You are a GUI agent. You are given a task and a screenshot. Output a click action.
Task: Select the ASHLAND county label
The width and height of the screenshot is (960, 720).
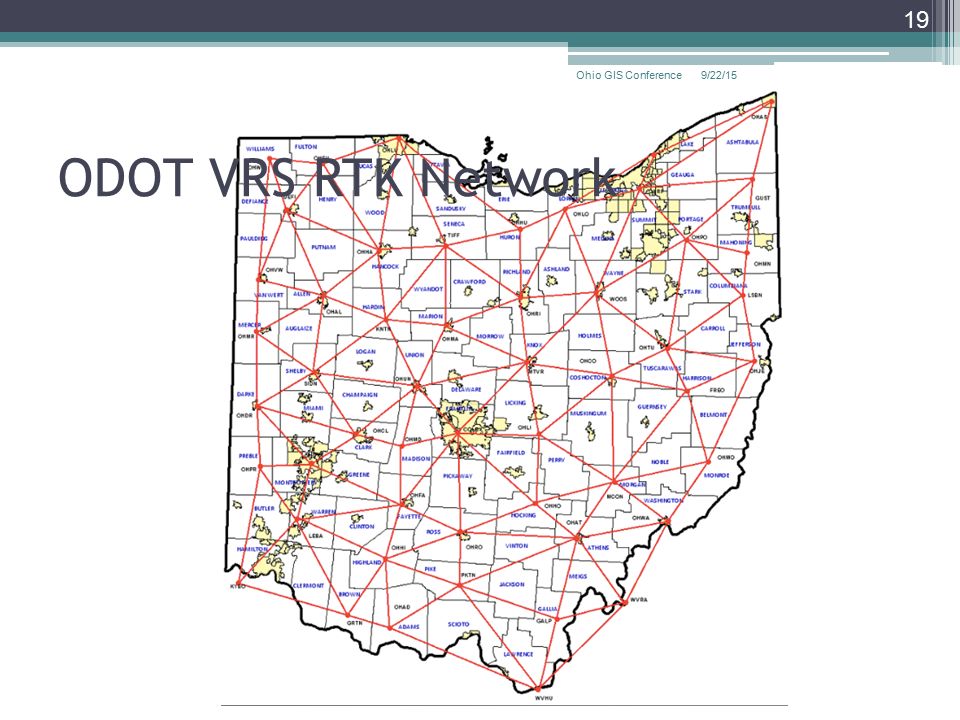556,269
